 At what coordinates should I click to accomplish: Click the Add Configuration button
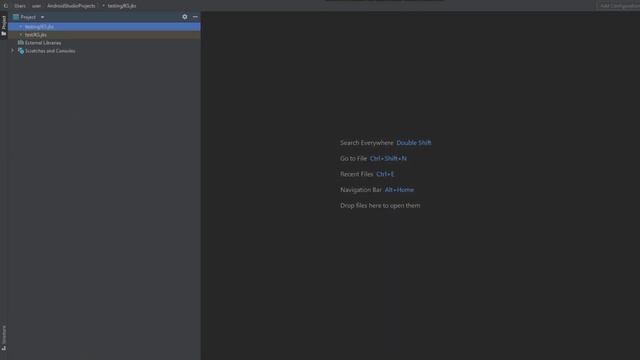pyautogui.click(x=618, y=6)
